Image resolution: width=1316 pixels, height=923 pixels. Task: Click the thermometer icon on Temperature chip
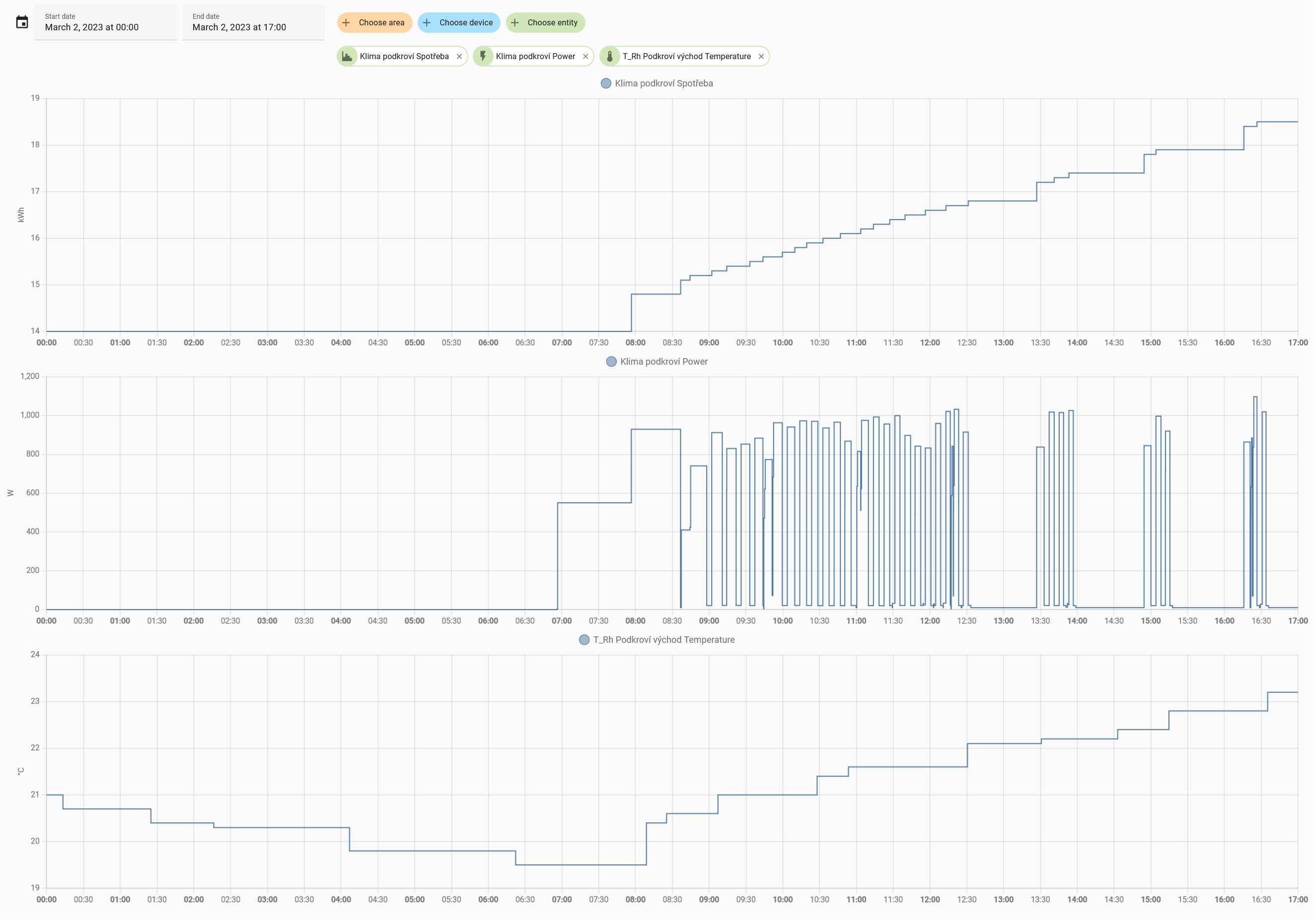(610, 56)
